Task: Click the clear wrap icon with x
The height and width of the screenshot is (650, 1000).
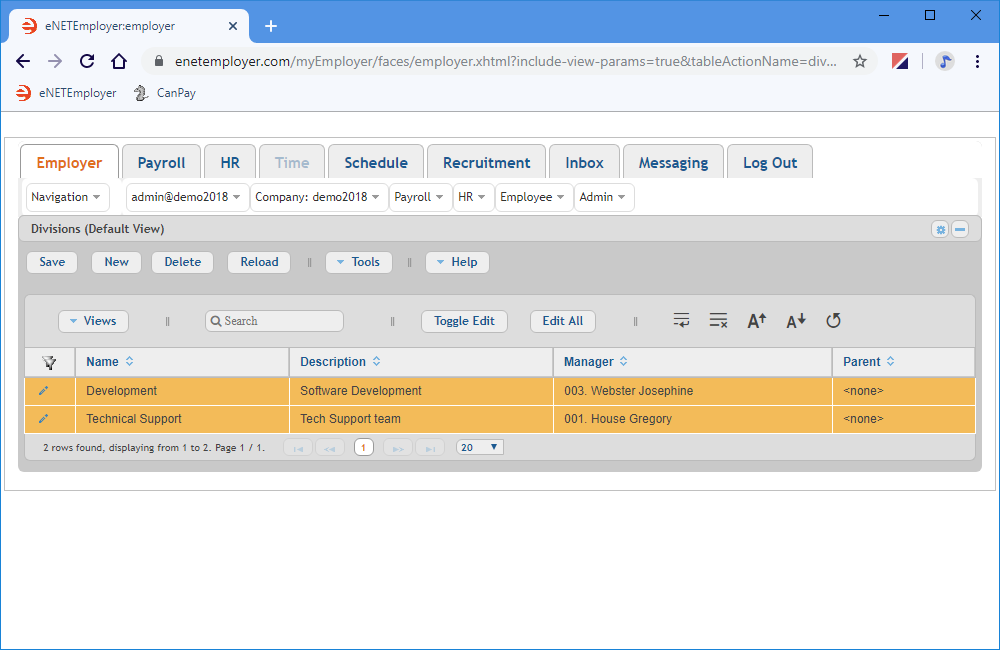Action: 718,321
